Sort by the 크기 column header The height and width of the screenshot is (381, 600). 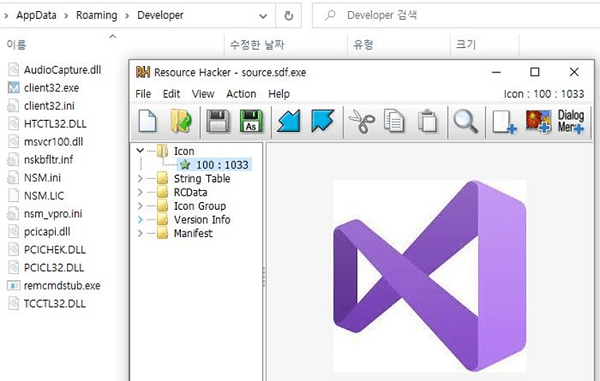click(466, 45)
